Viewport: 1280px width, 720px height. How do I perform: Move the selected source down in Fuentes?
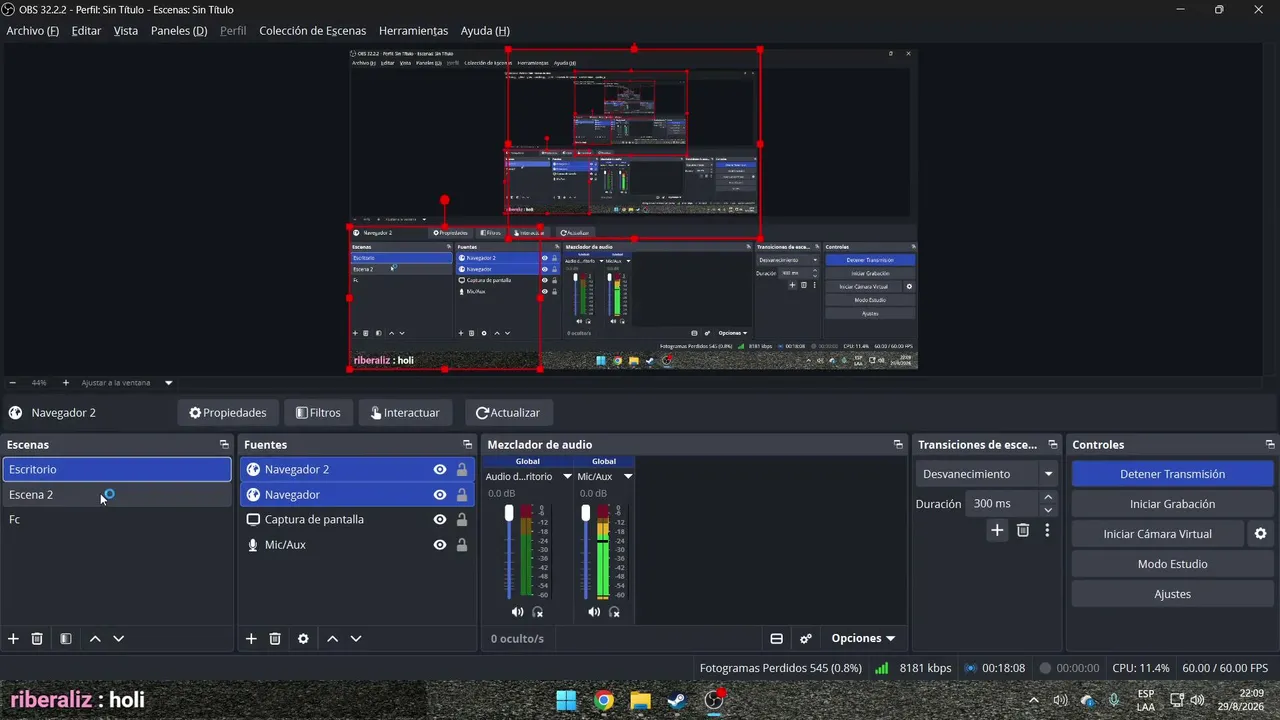(356, 639)
